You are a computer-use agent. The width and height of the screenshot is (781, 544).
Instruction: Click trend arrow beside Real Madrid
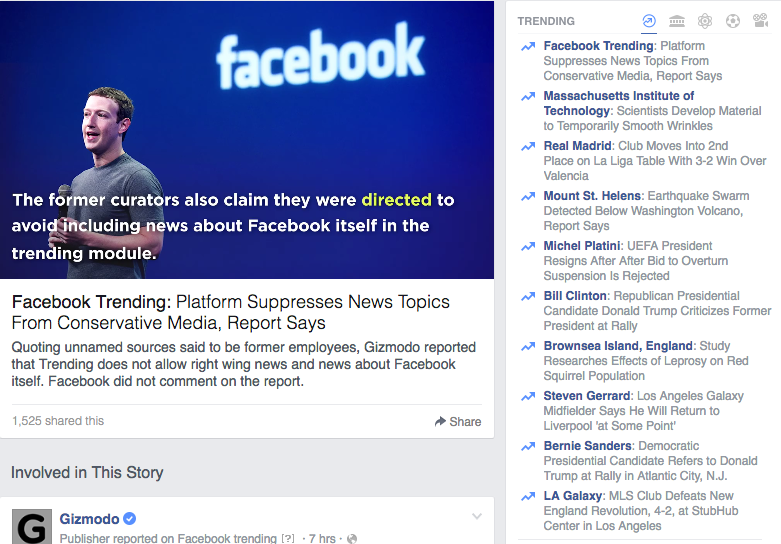[528, 146]
